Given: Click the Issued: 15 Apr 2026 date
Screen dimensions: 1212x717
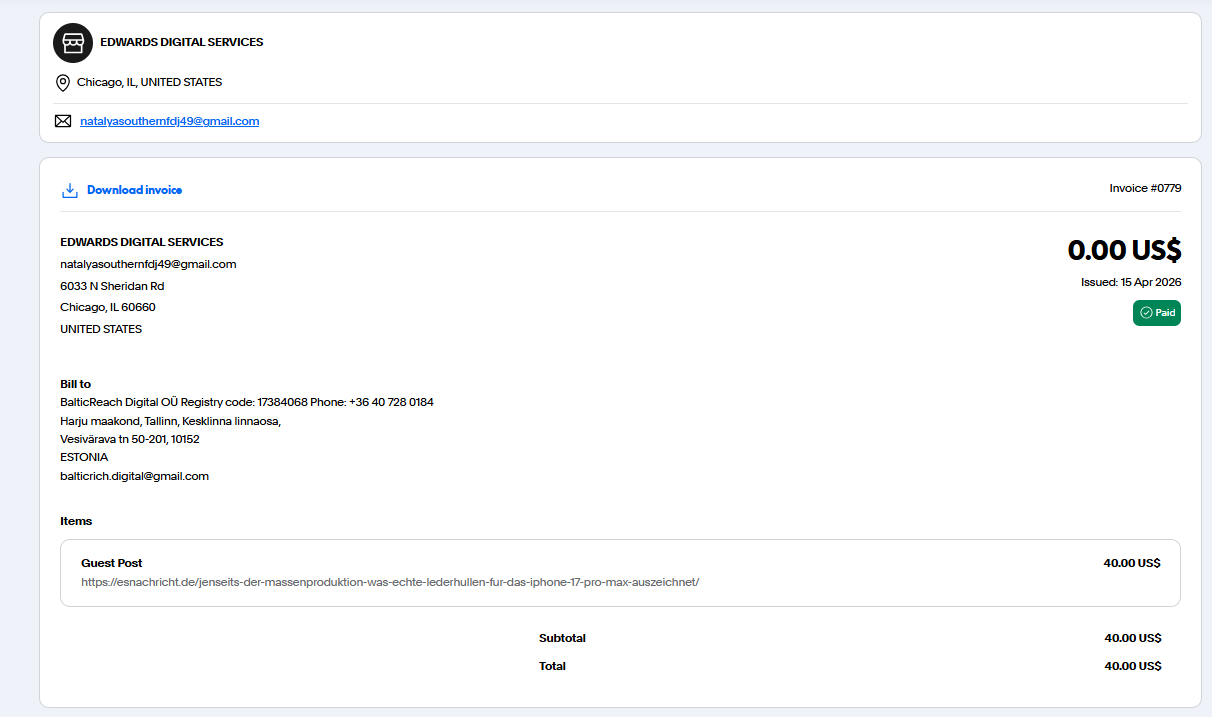Looking at the screenshot, I should 1131,282.
